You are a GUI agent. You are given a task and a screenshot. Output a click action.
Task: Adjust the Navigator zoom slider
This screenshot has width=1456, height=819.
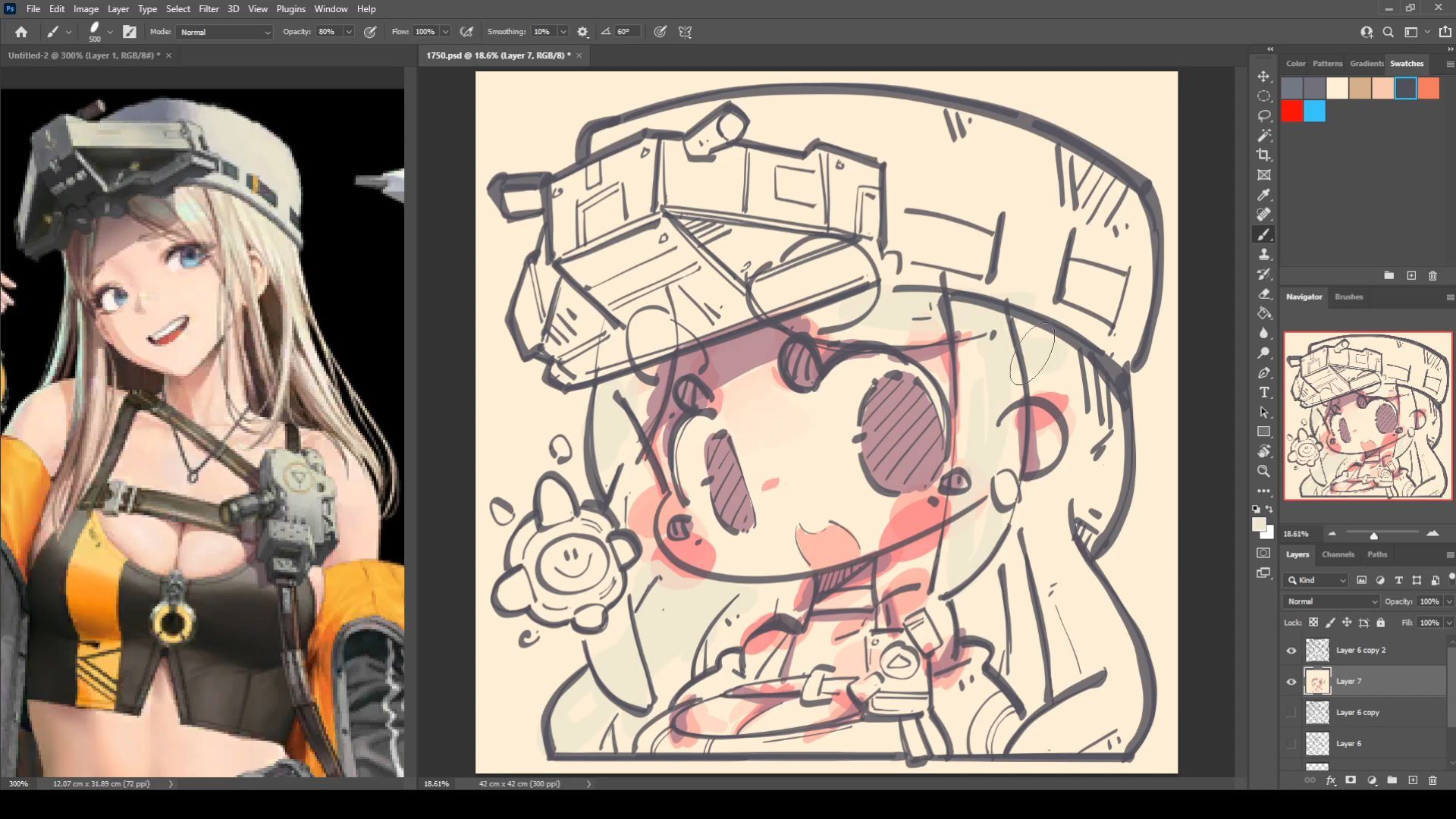click(x=1373, y=535)
